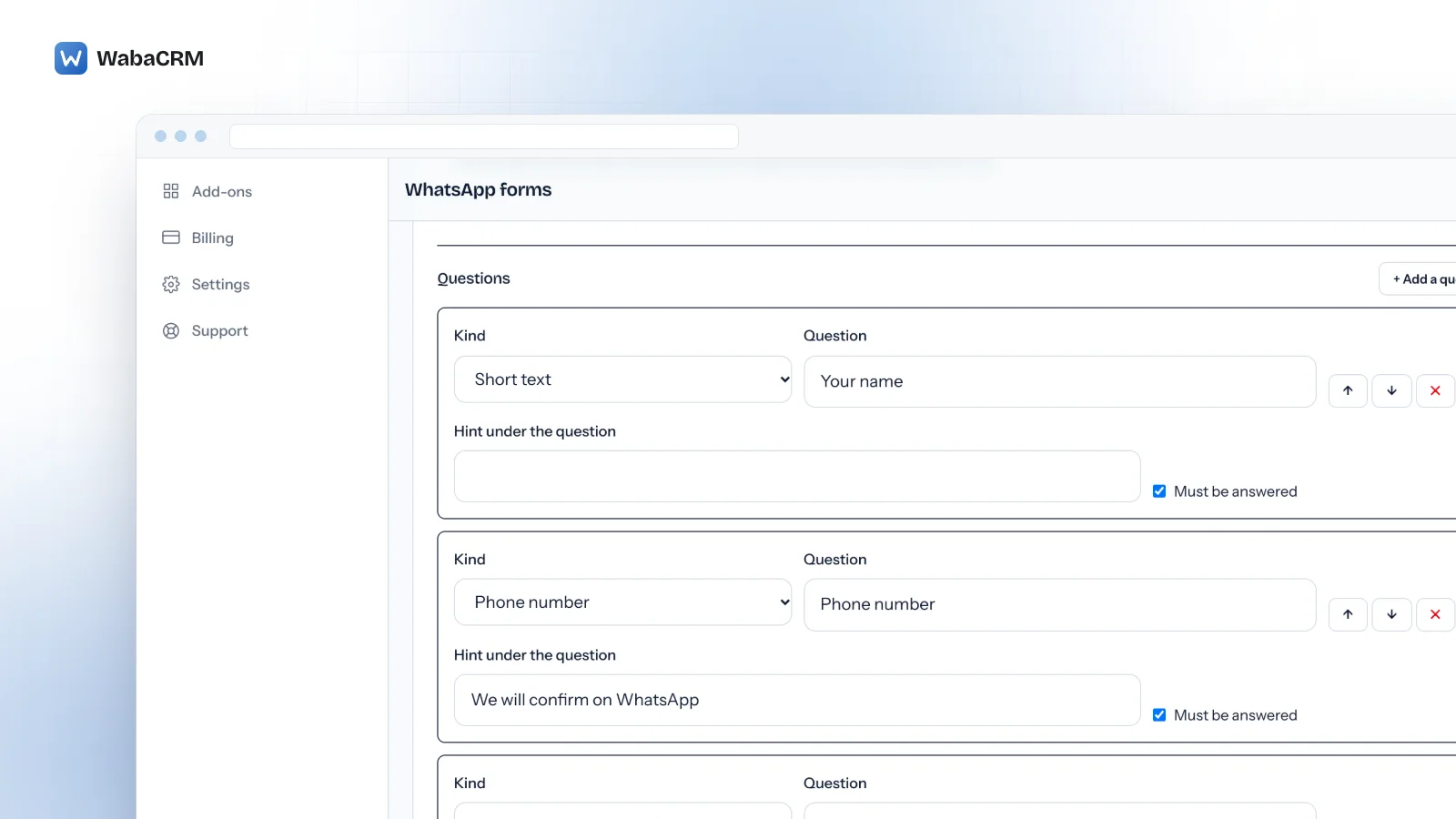
Task: Click the Settings gear icon
Action: tap(171, 284)
